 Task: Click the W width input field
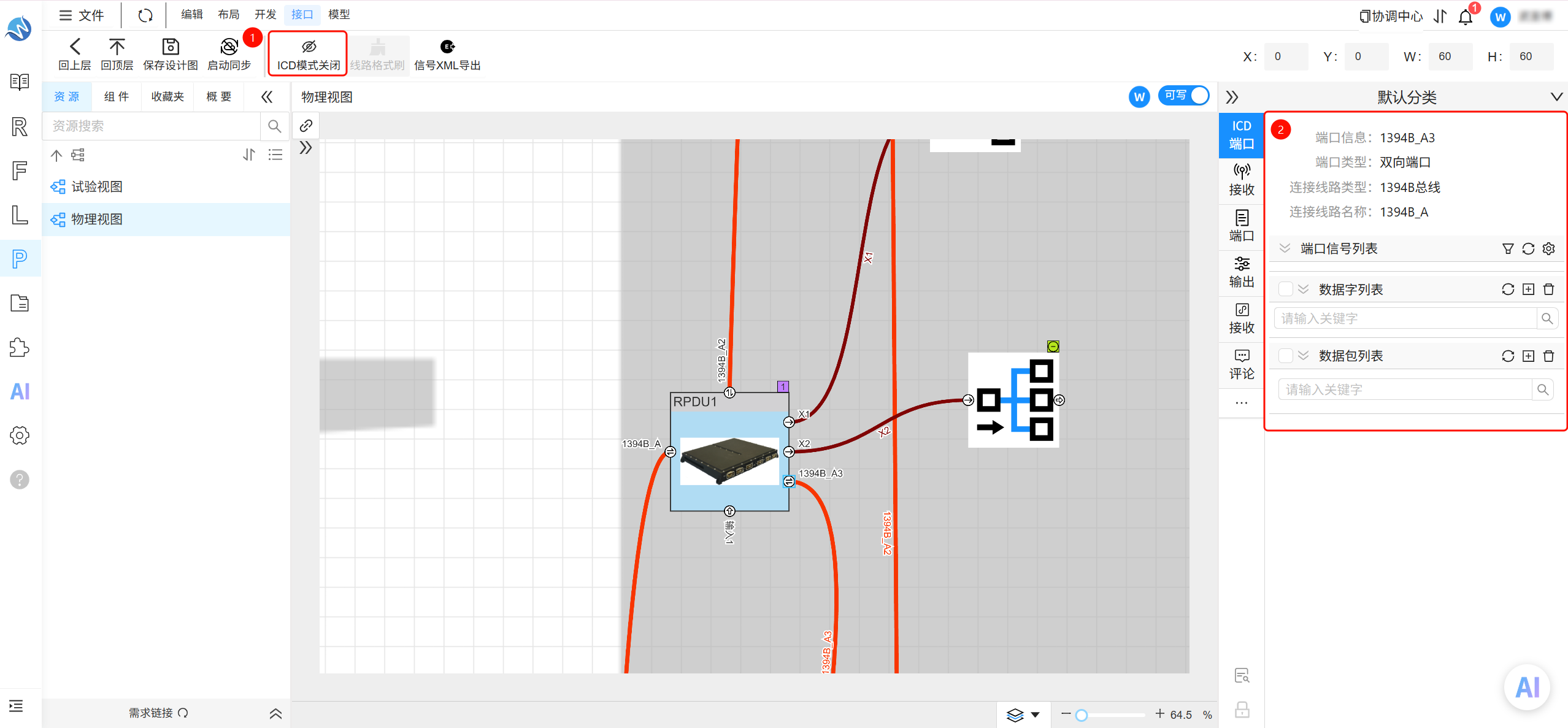coord(1450,56)
